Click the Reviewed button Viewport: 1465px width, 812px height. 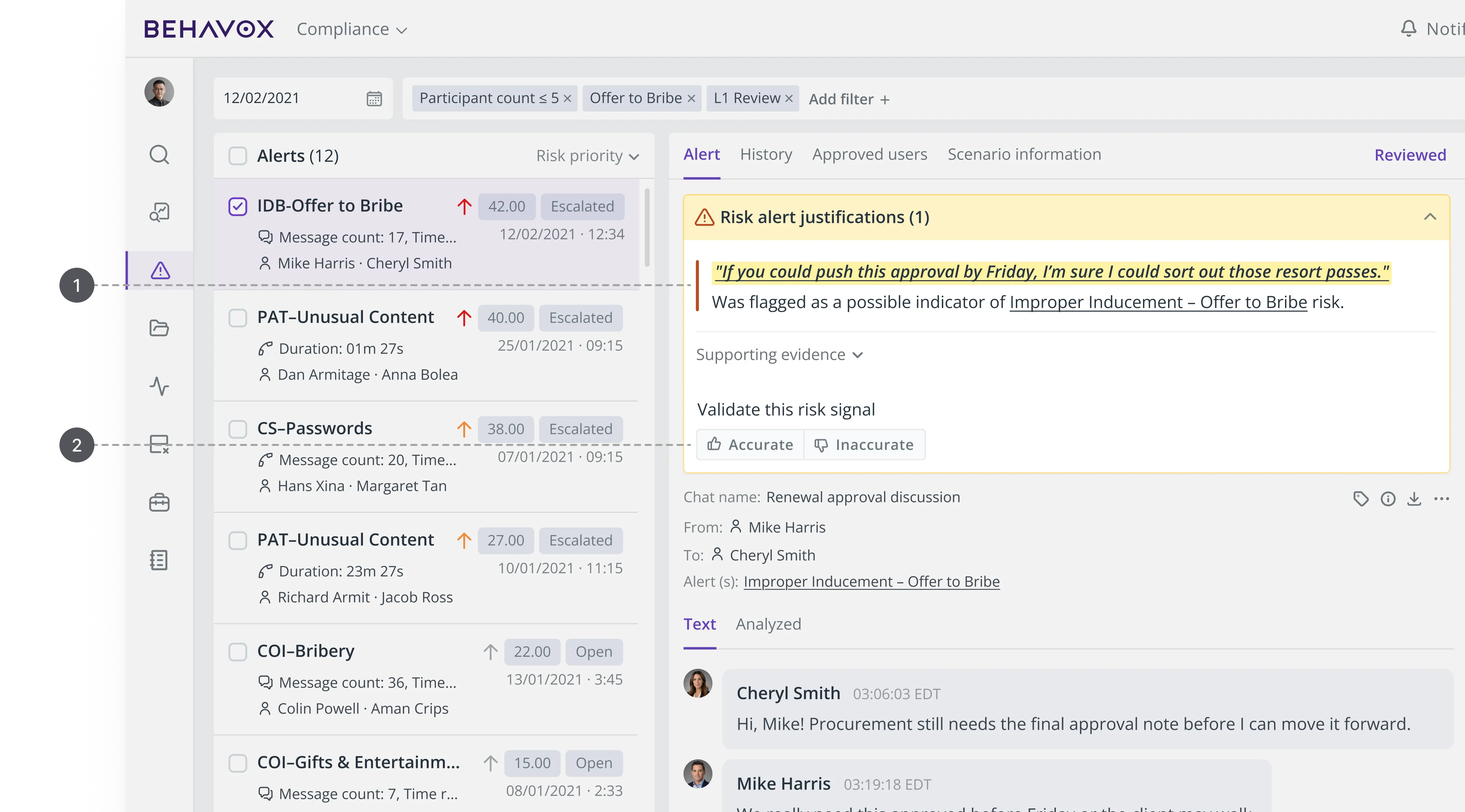(x=1410, y=155)
